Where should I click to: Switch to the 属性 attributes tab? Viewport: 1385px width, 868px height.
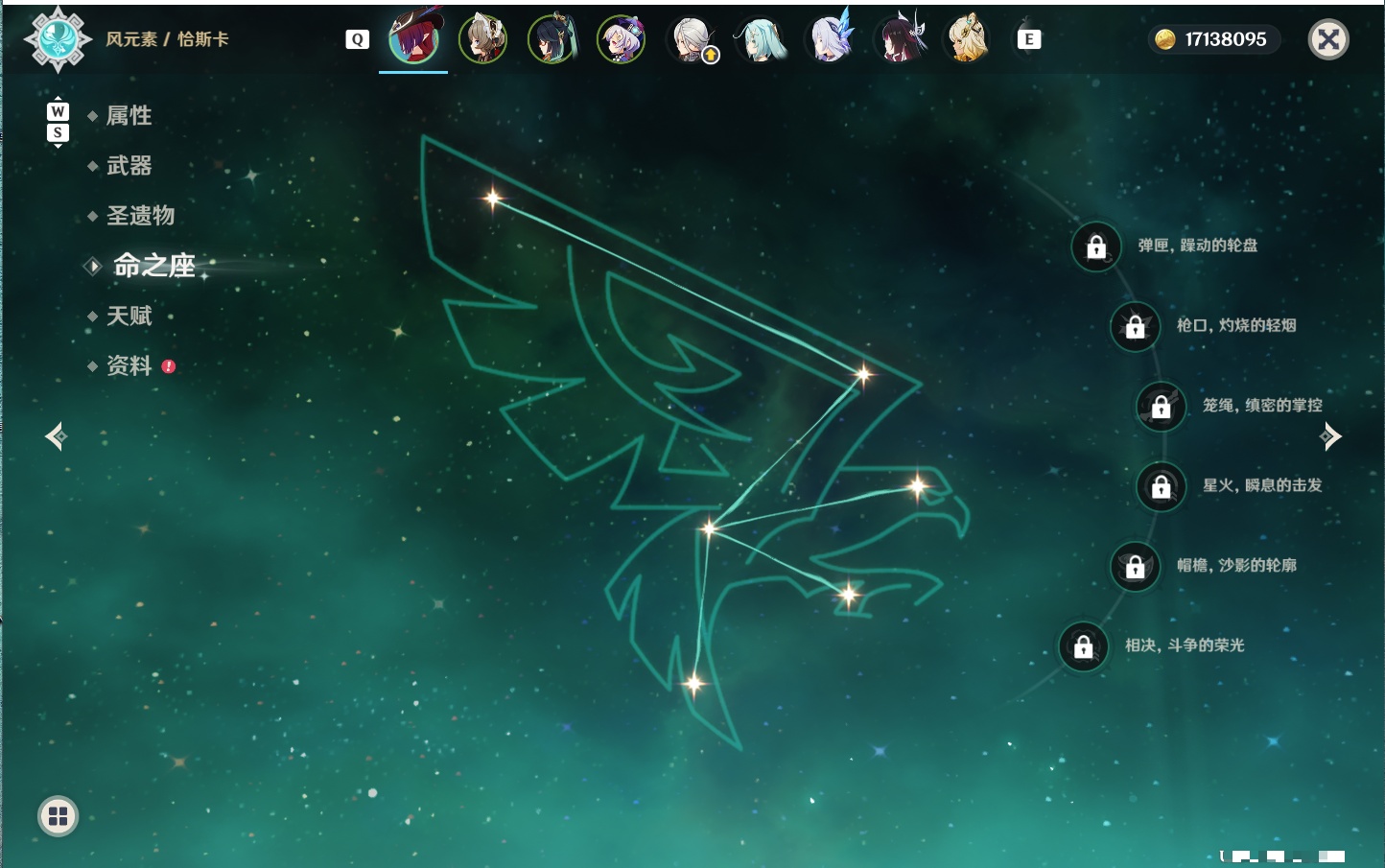click(129, 116)
